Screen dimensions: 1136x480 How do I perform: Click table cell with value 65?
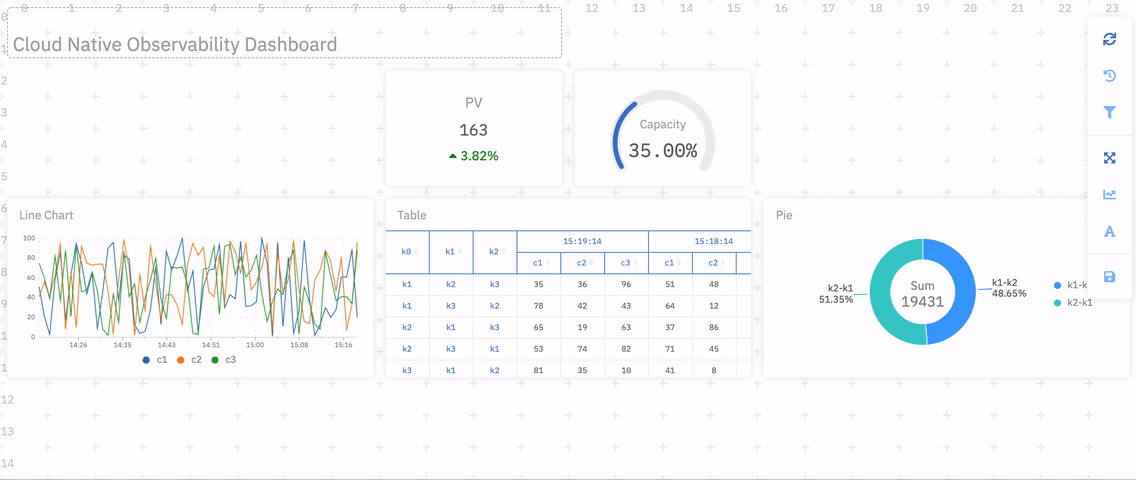point(538,327)
